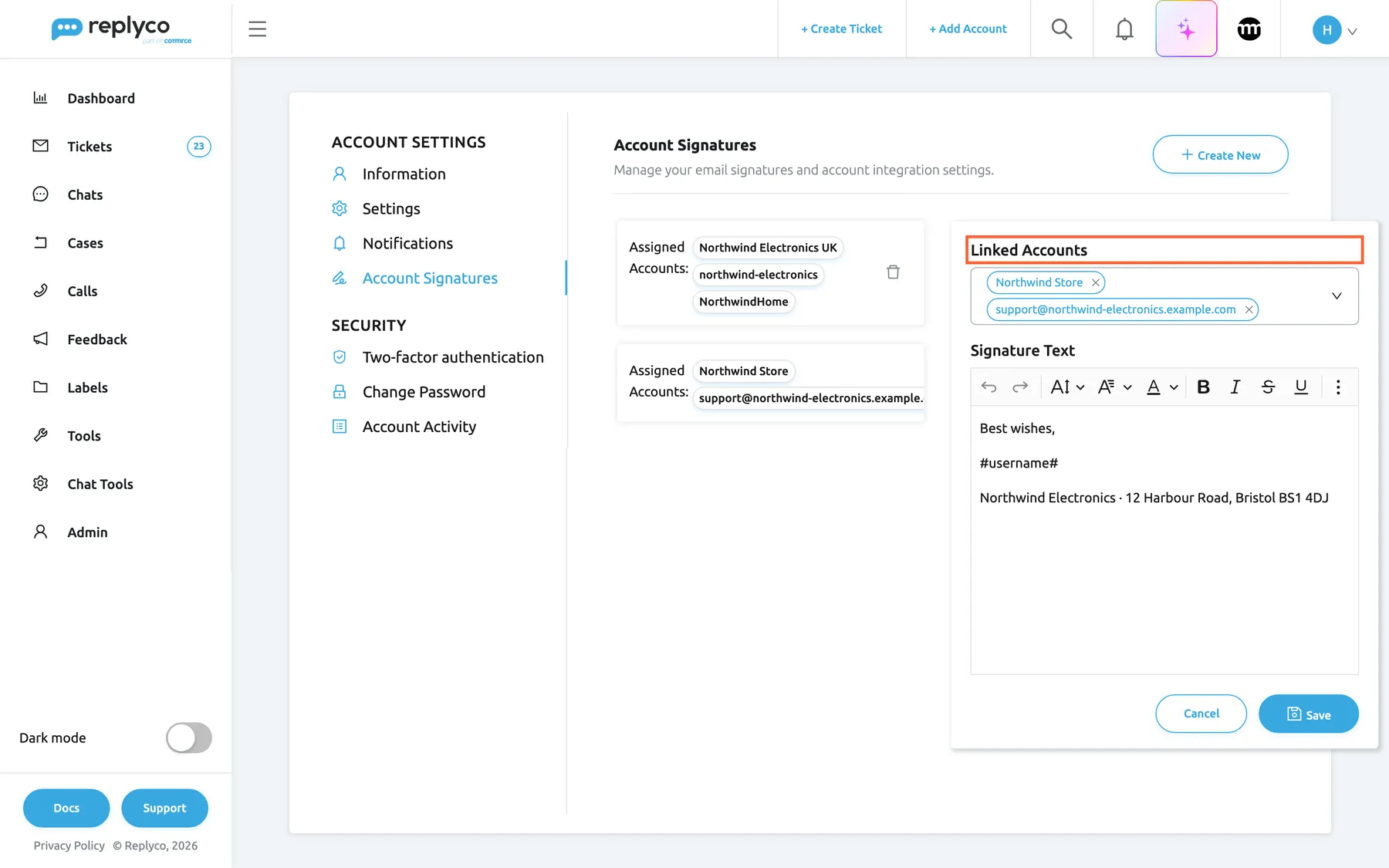Screen dimensions: 1389x868
Task: Open Dashboard in the sidebar
Action: click(101, 98)
